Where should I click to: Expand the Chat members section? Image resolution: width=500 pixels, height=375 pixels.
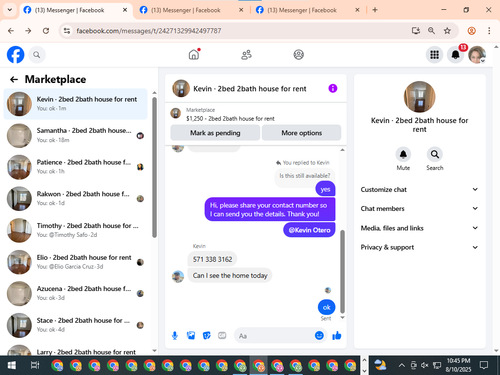419,208
